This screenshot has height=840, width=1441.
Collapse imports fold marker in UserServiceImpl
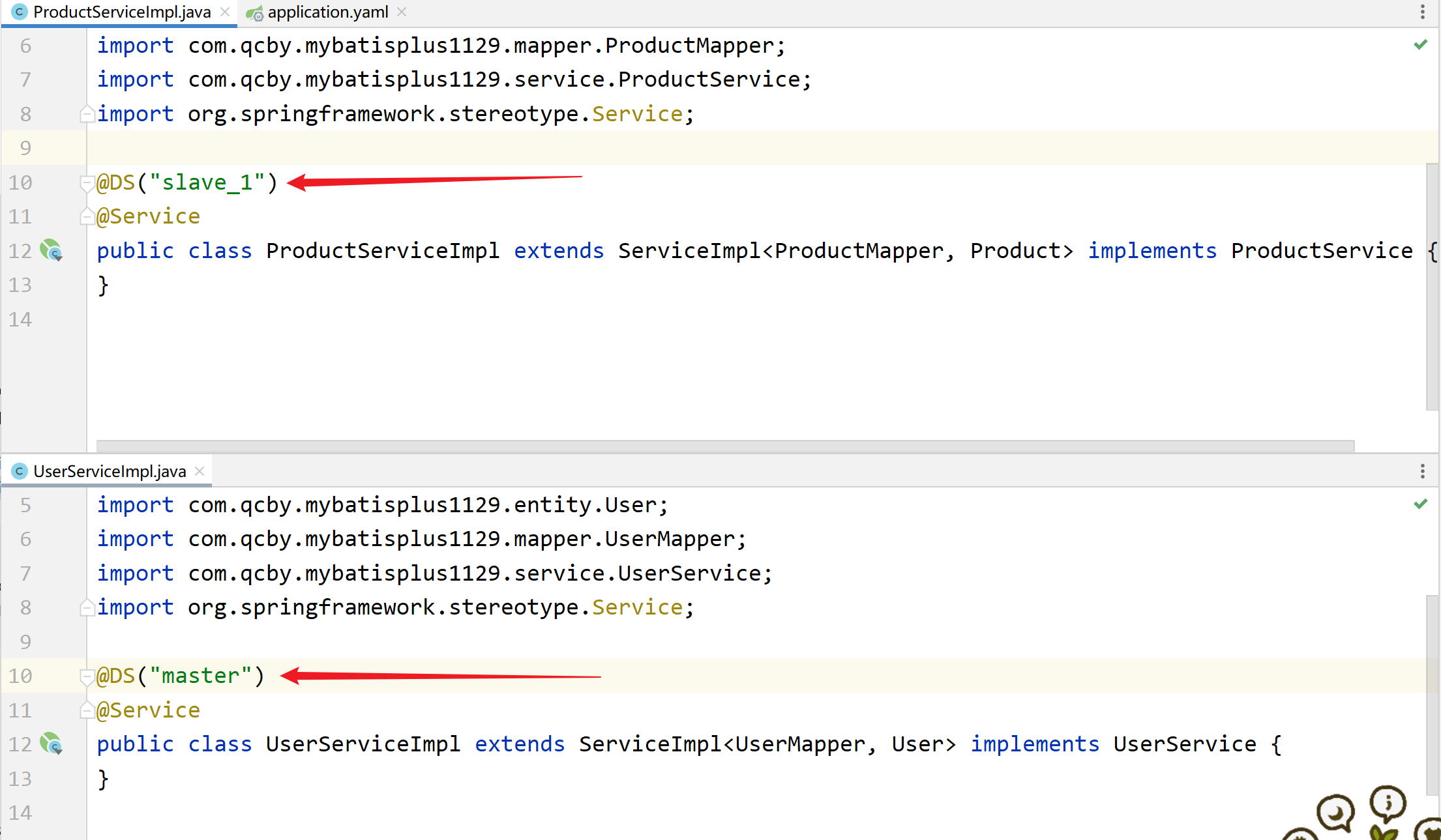coord(86,608)
